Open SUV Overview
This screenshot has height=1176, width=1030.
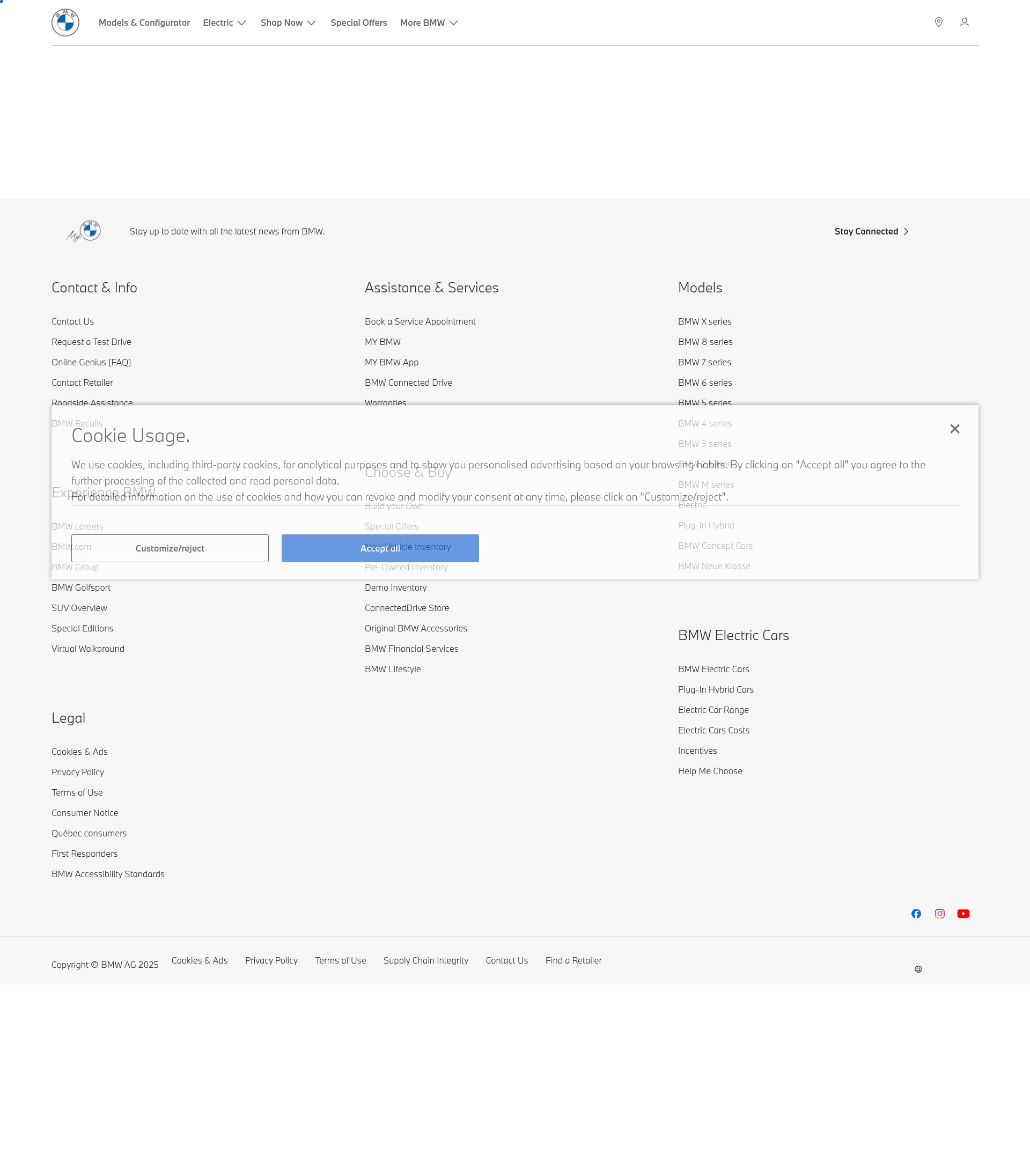point(79,608)
